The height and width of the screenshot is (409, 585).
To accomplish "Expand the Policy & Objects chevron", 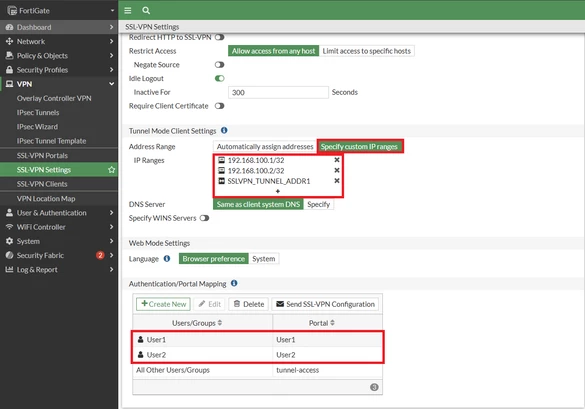I will coord(111,56).
